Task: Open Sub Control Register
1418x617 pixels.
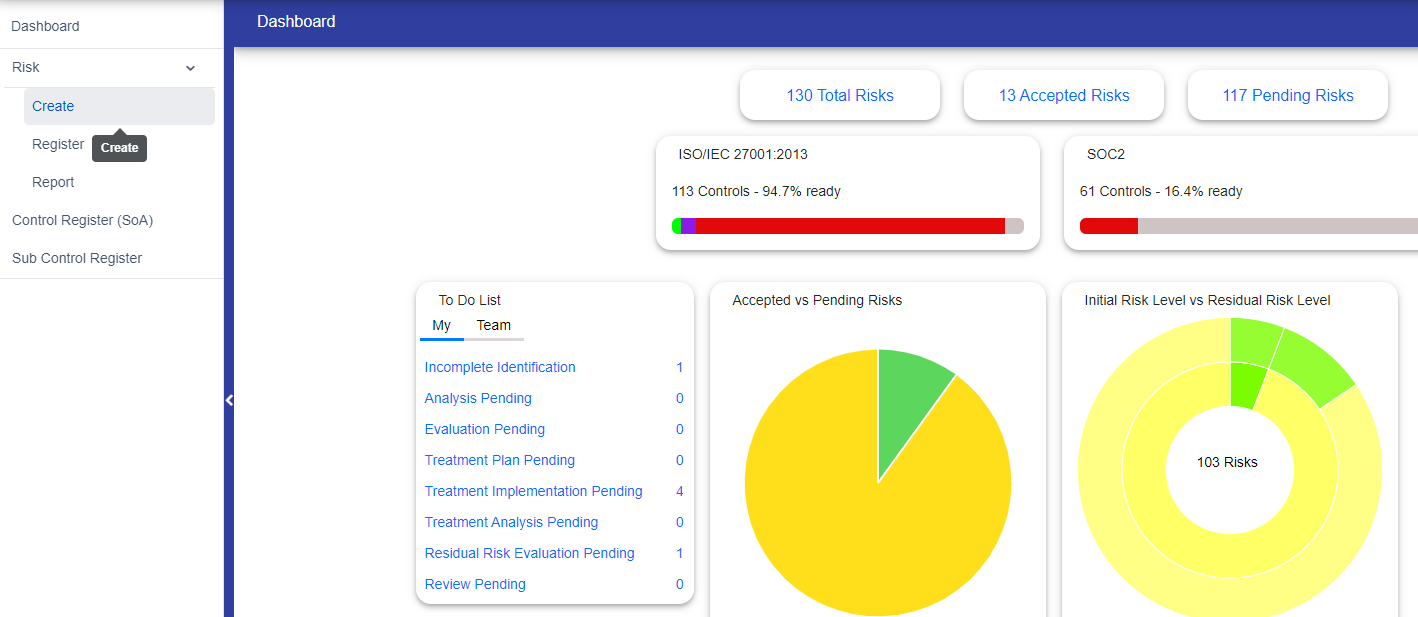Action: point(77,258)
